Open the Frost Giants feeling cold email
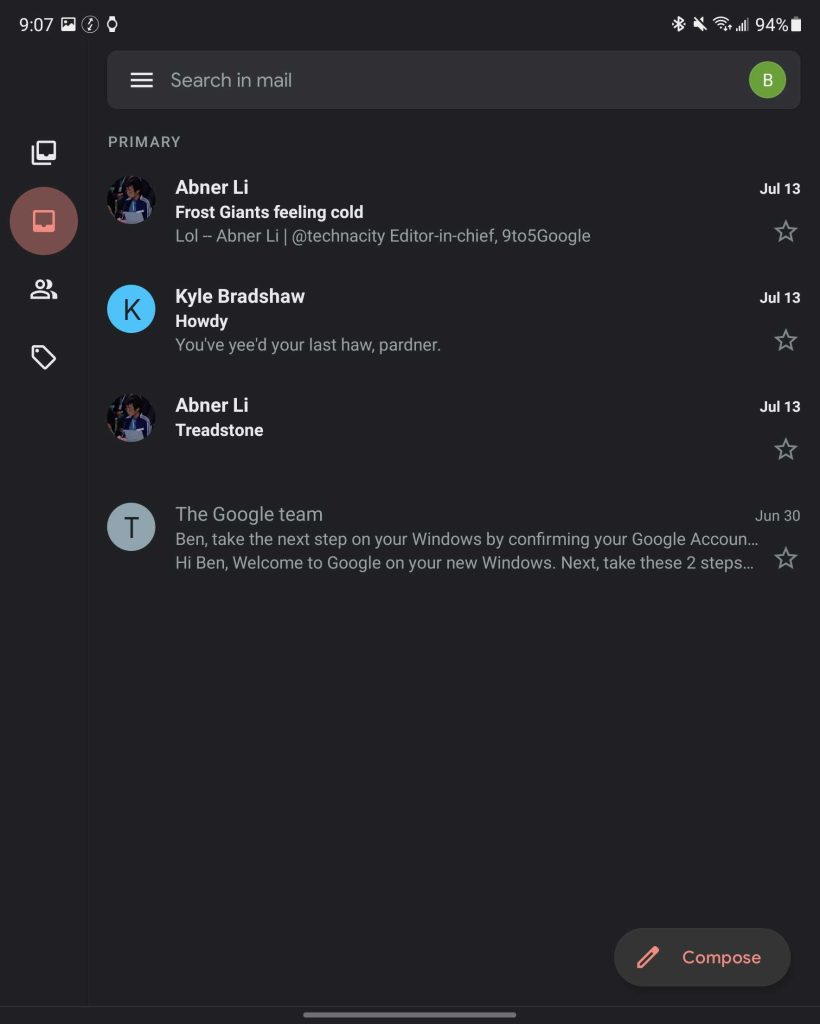820x1024 pixels. (450, 212)
